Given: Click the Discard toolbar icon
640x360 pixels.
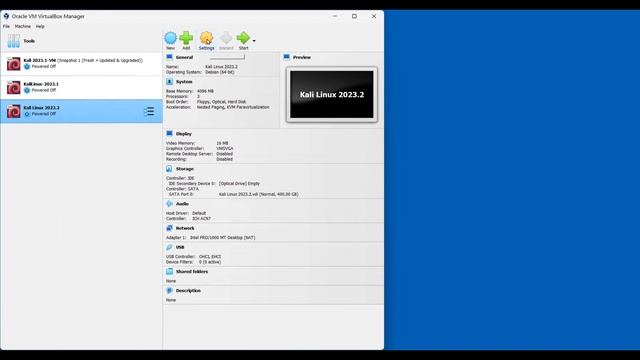Looking at the screenshot, I should point(226,38).
